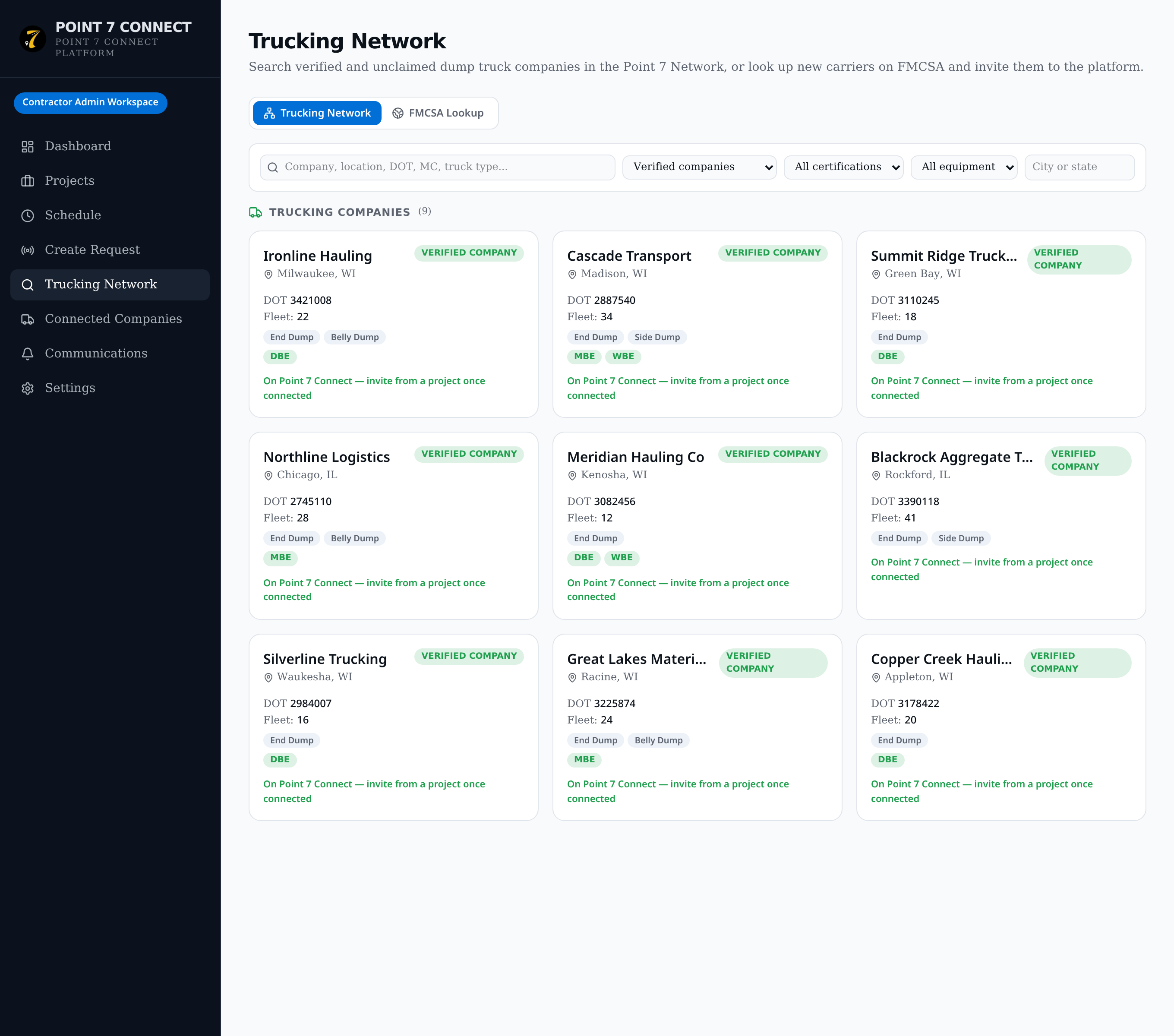Viewport: 1174px width, 1036px height.
Task: Click Verified Company badge on Summit Ridge card
Action: (1079, 259)
